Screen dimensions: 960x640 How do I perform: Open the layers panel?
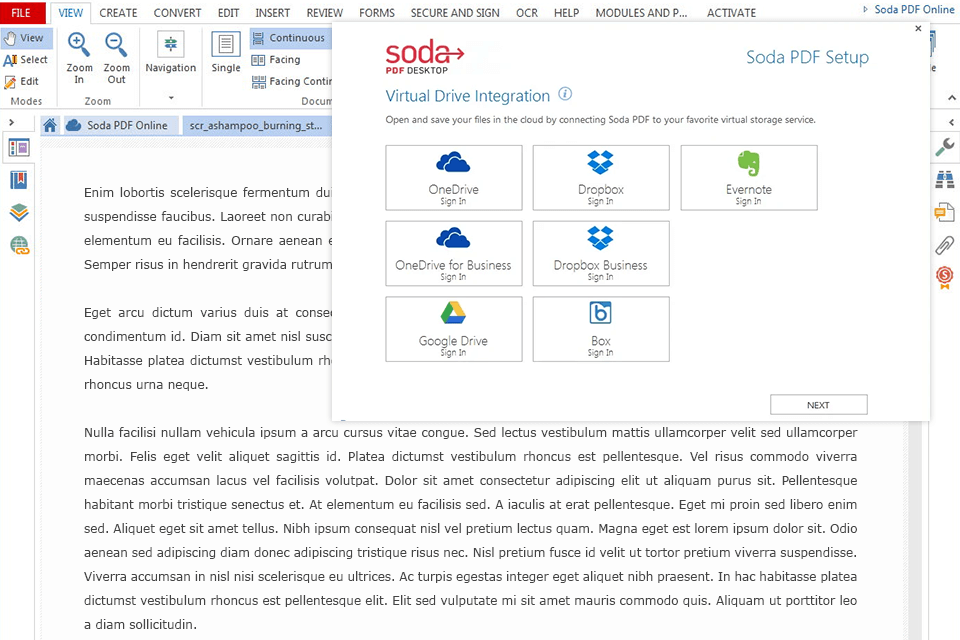pos(19,213)
